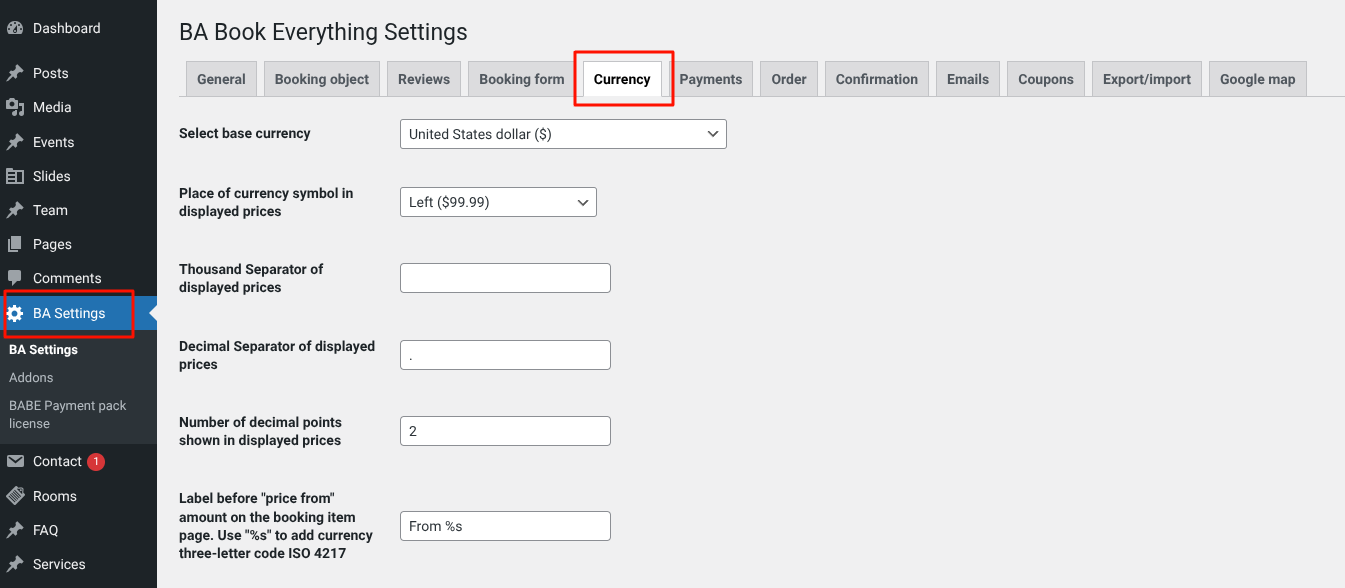Click the Pages stacked-sheets icon
Screen dimensions: 1345x588
coord(15,244)
